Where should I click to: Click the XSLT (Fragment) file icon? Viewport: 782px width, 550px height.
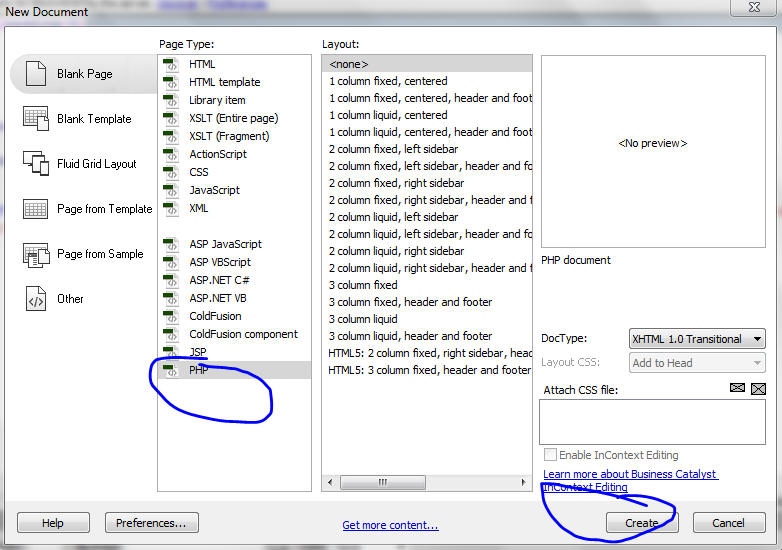coord(171,137)
